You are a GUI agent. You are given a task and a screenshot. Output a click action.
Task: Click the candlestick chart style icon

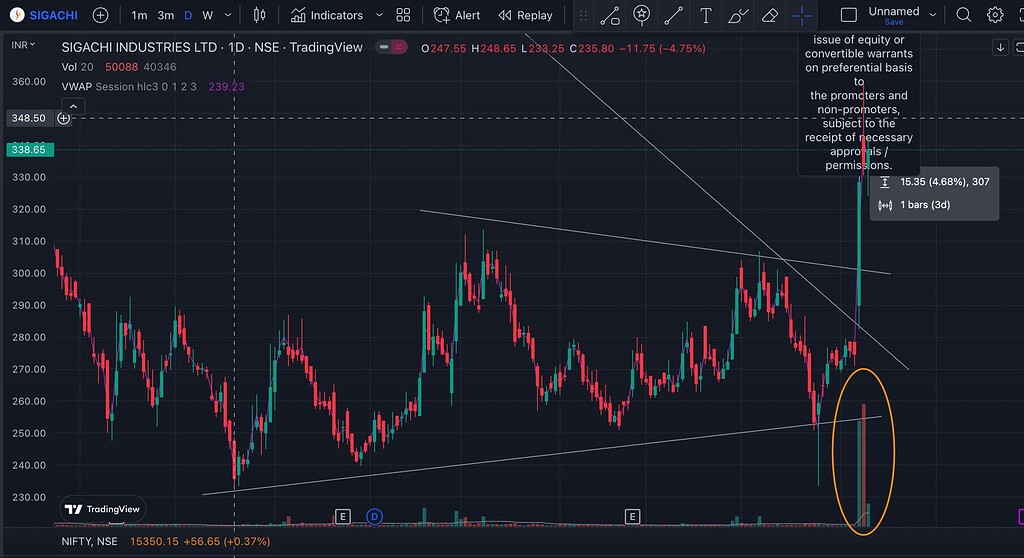pos(260,15)
